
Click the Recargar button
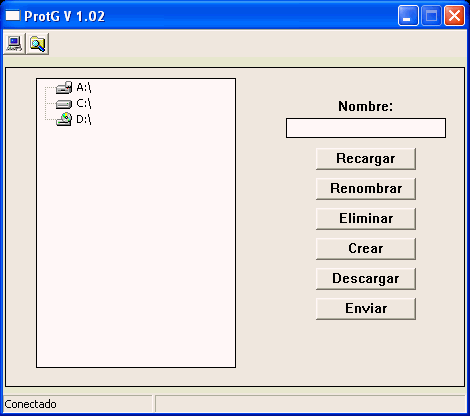[366, 159]
